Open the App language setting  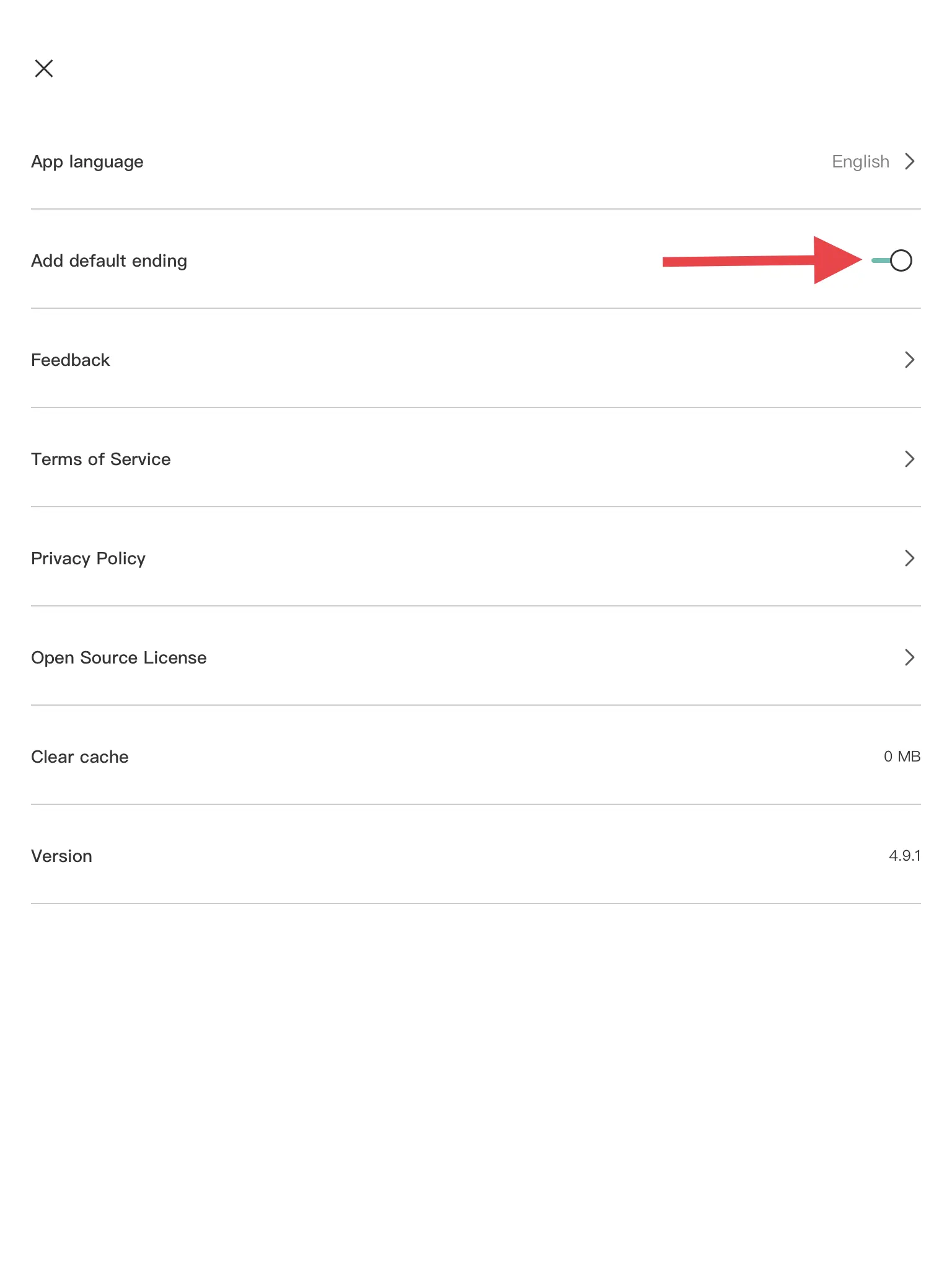pyautogui.click(x=87, y=162)
